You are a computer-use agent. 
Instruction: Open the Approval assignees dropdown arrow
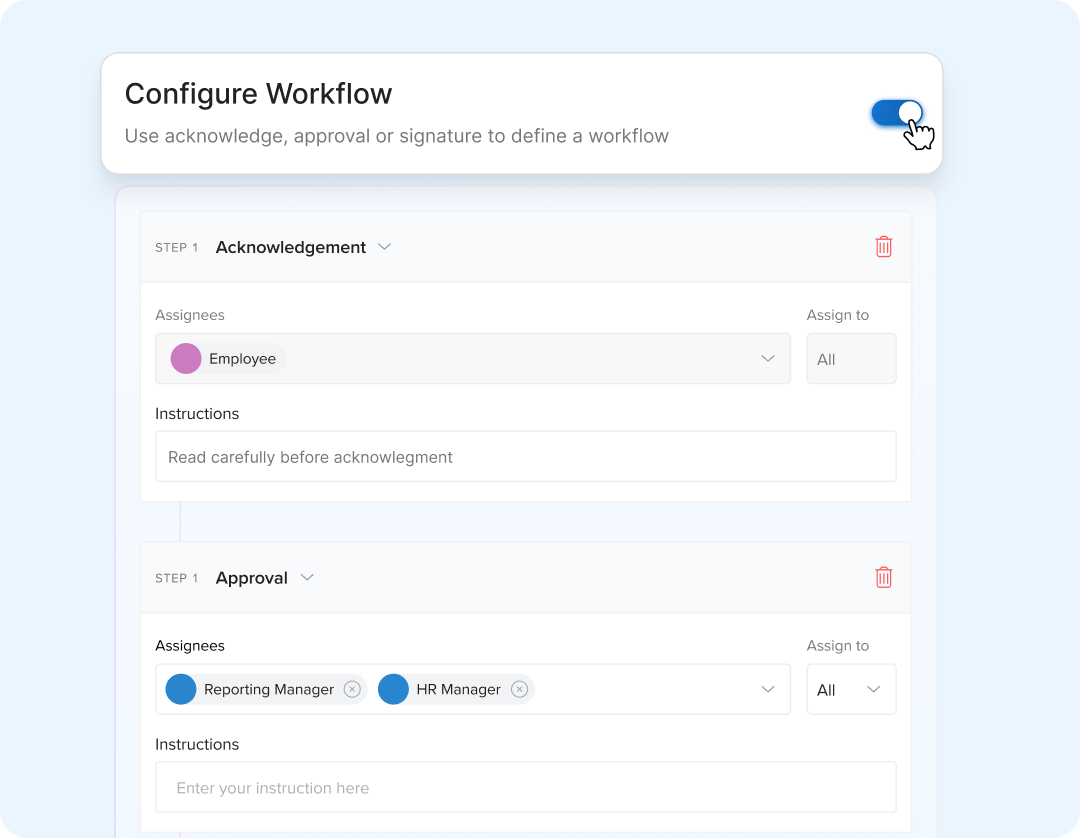pos(768,689)
